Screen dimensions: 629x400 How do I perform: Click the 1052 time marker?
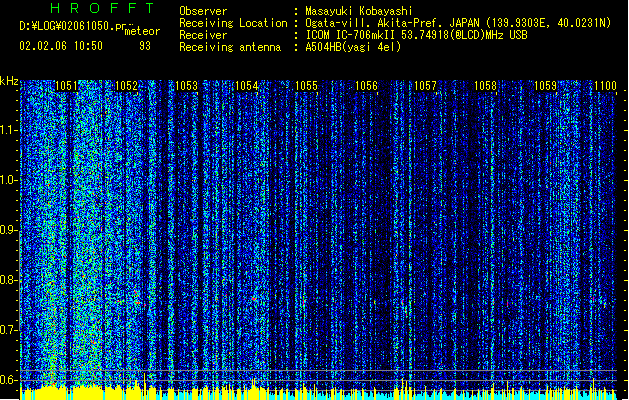126,86
